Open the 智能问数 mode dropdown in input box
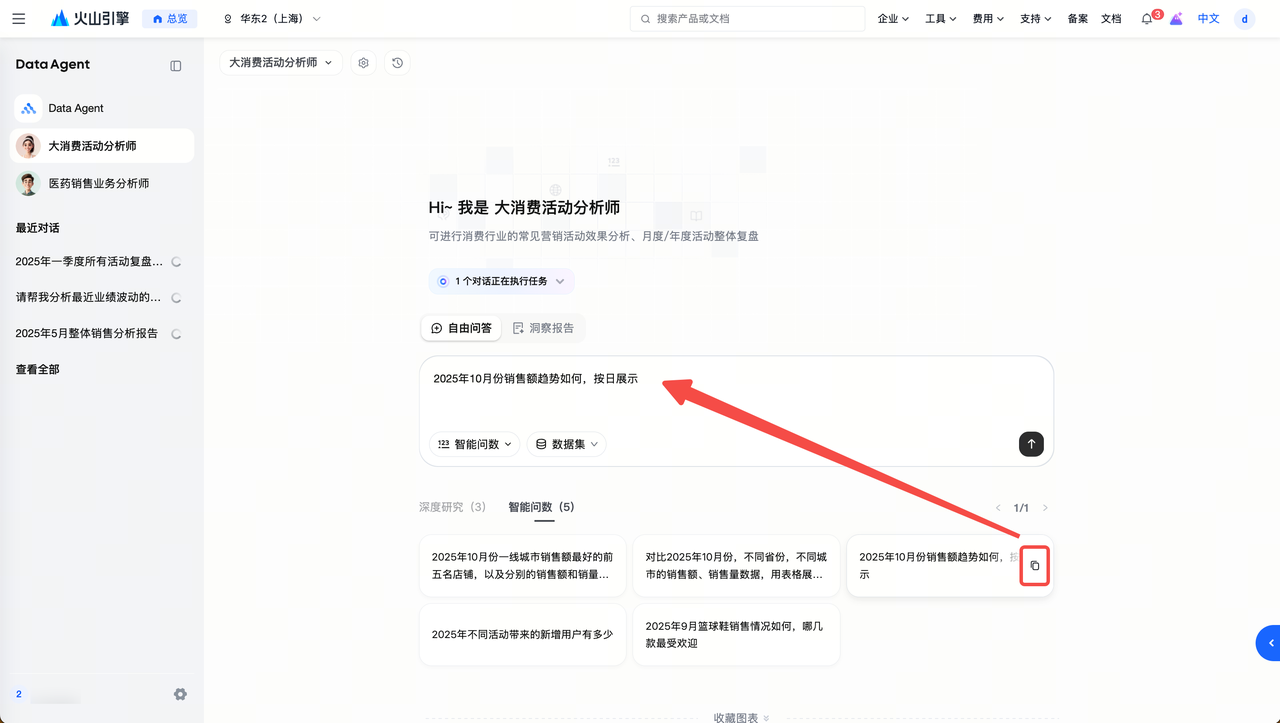 point(475,444)
